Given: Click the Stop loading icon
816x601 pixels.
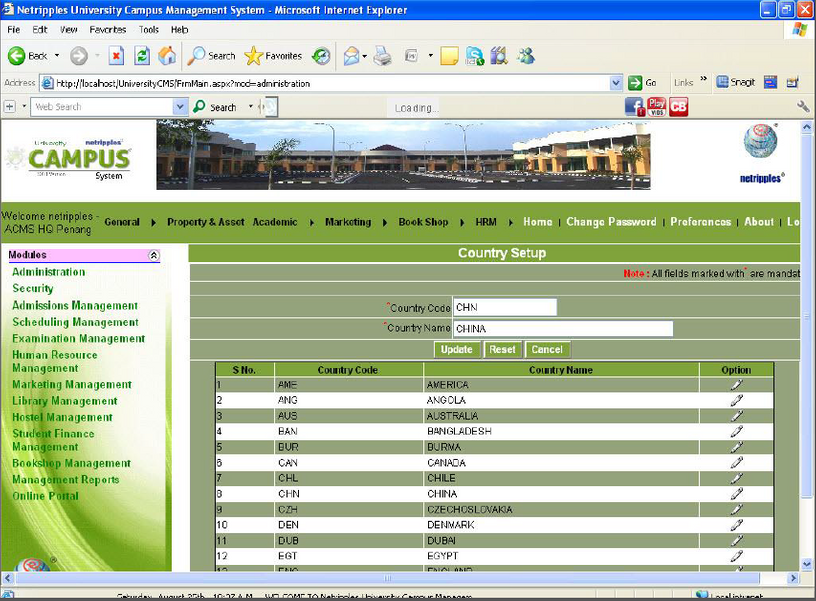Looking at the screenshot, I should tap(116, 56).
